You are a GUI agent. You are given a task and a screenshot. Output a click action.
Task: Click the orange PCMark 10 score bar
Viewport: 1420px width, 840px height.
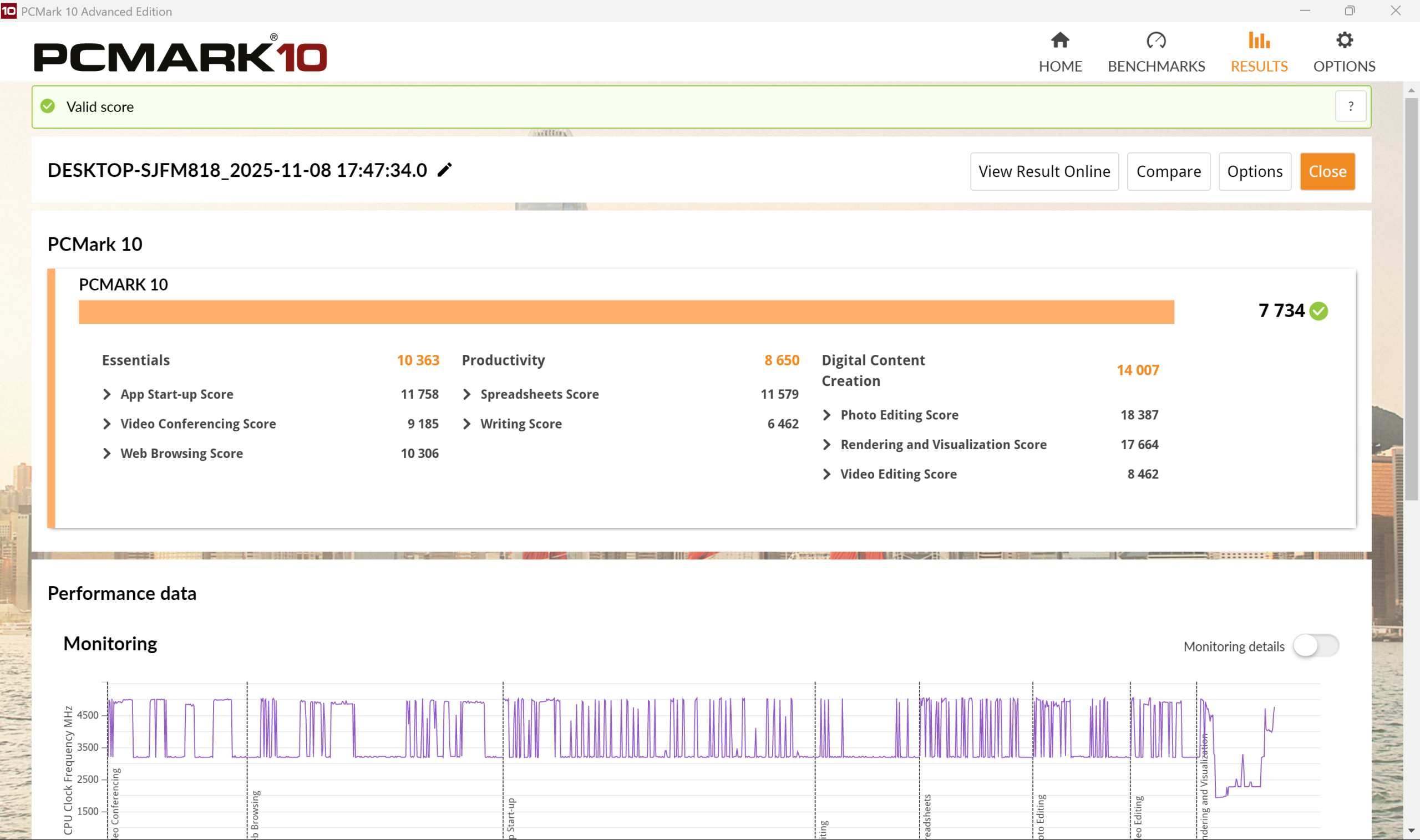[x=626, y=312]
